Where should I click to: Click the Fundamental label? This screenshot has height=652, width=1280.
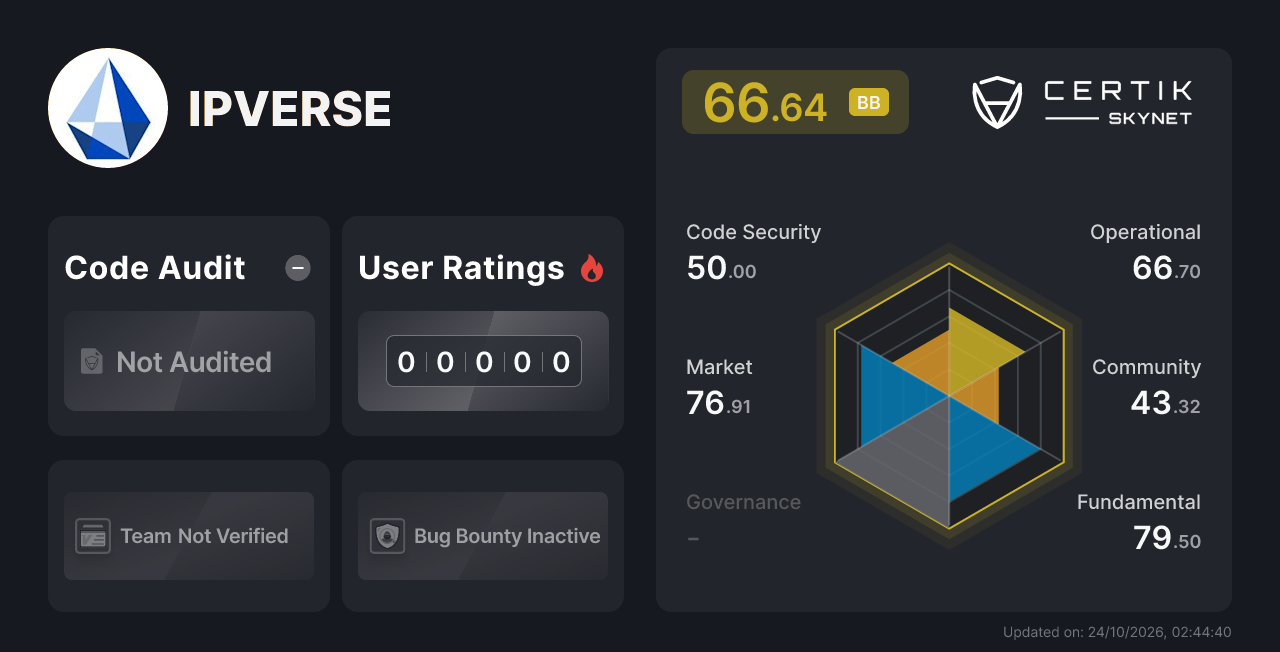point(1139,502)
